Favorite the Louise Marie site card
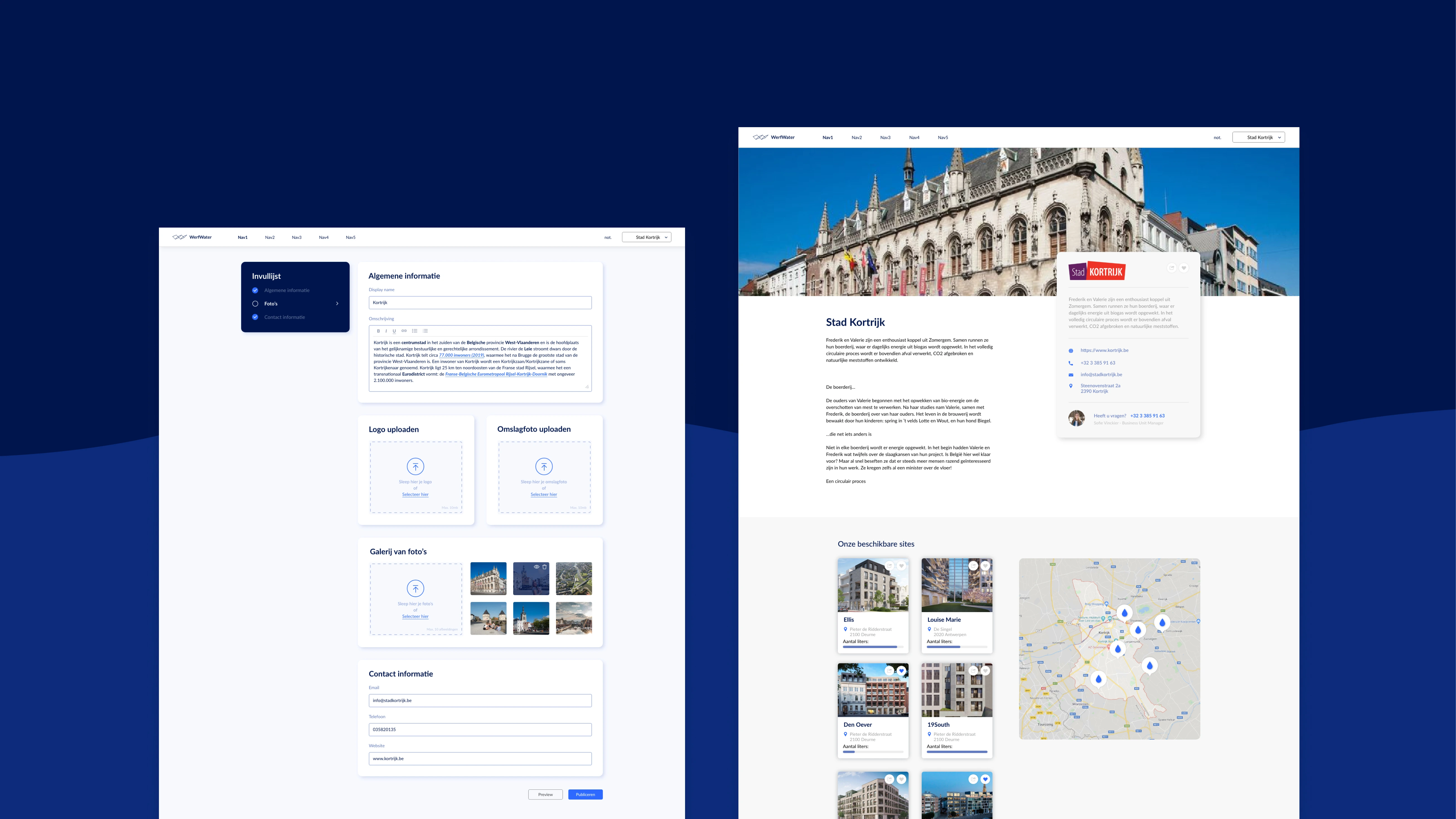 click(x=985, y=566)
